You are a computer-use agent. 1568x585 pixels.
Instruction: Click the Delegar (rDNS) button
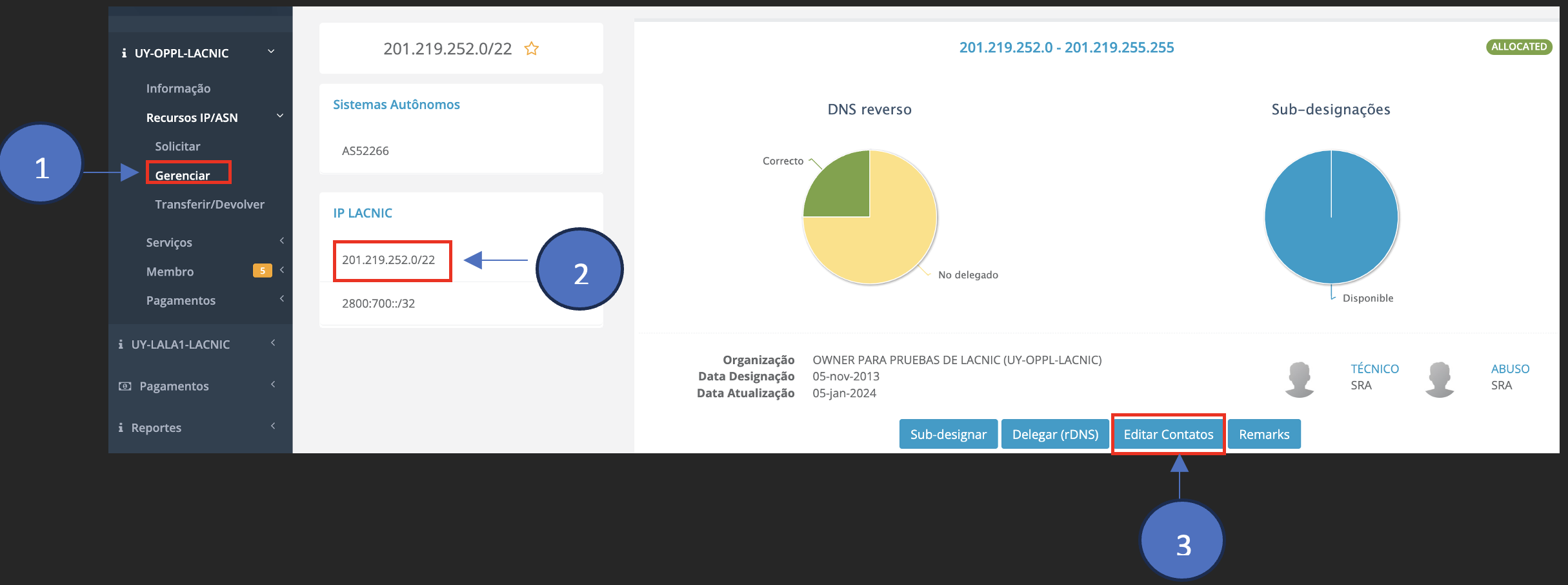point(1055,435)
